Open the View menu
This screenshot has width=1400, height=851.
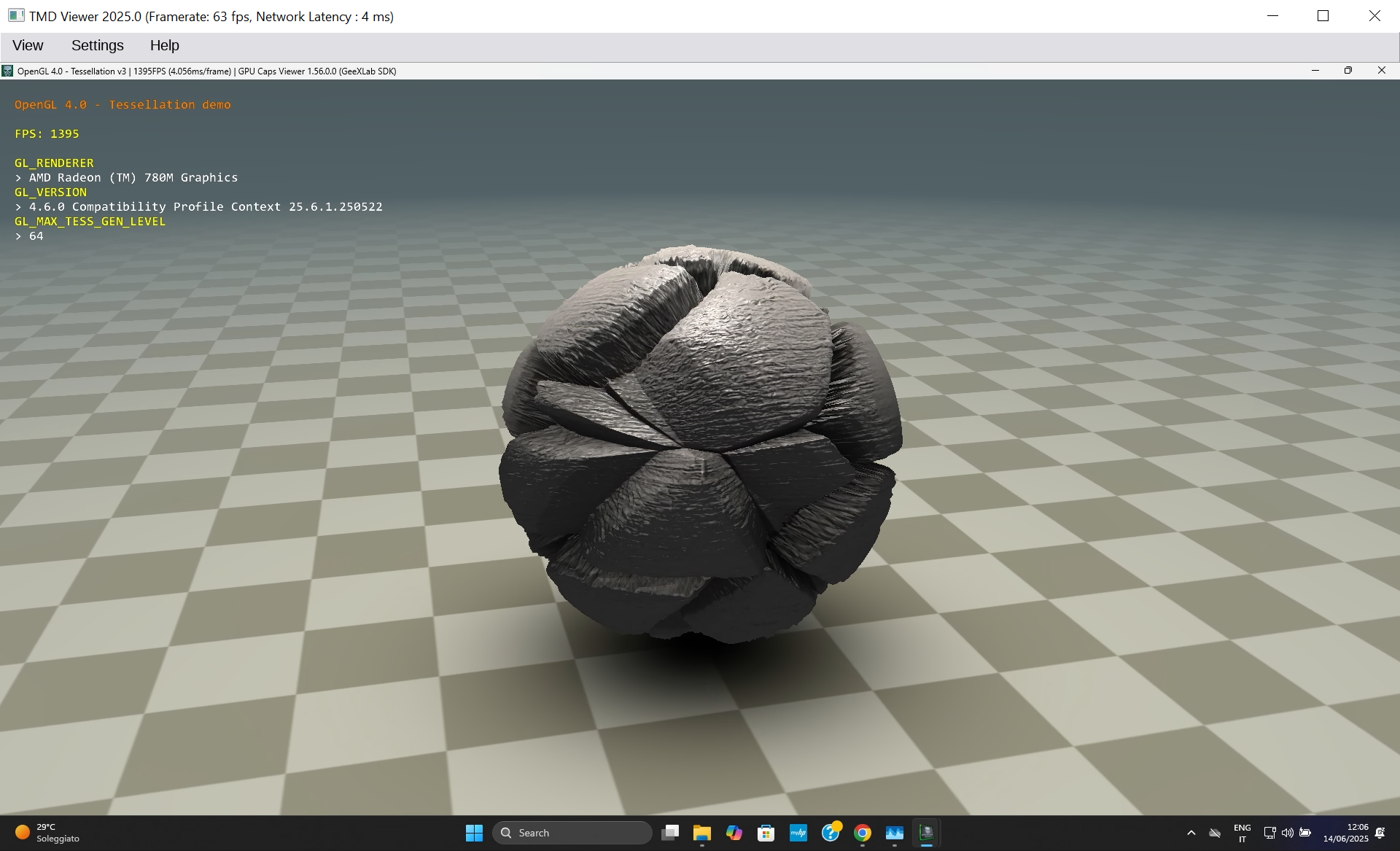tap(28, 45)
